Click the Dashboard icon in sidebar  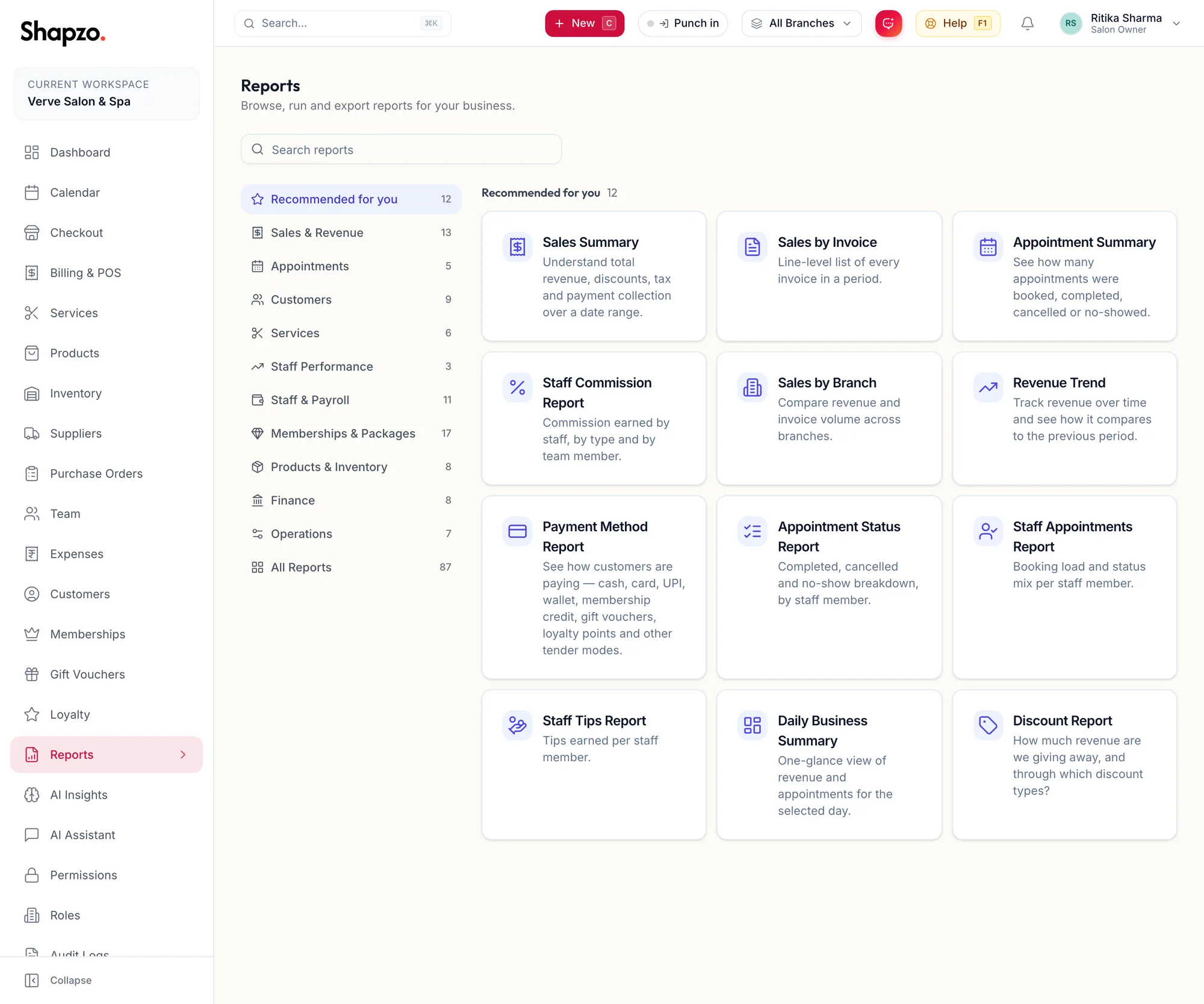(x=32, y=152)
